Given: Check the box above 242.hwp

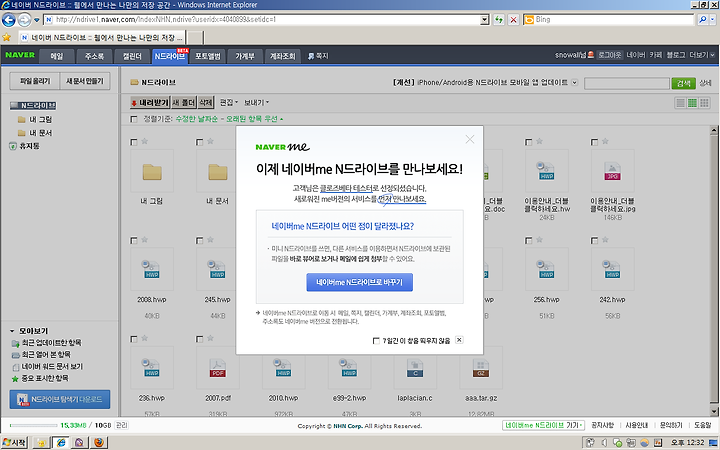Looking at the screenshot, I should 594,240.
